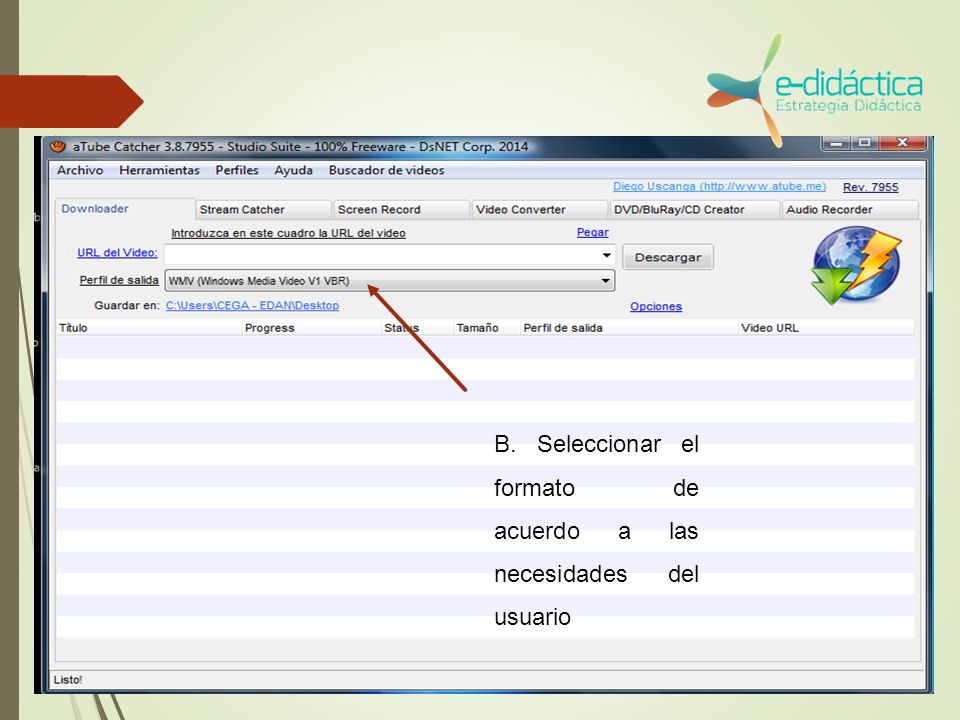Screen dimensions: 960x720
Task: Click the Título column header
Action: (149, 328)
